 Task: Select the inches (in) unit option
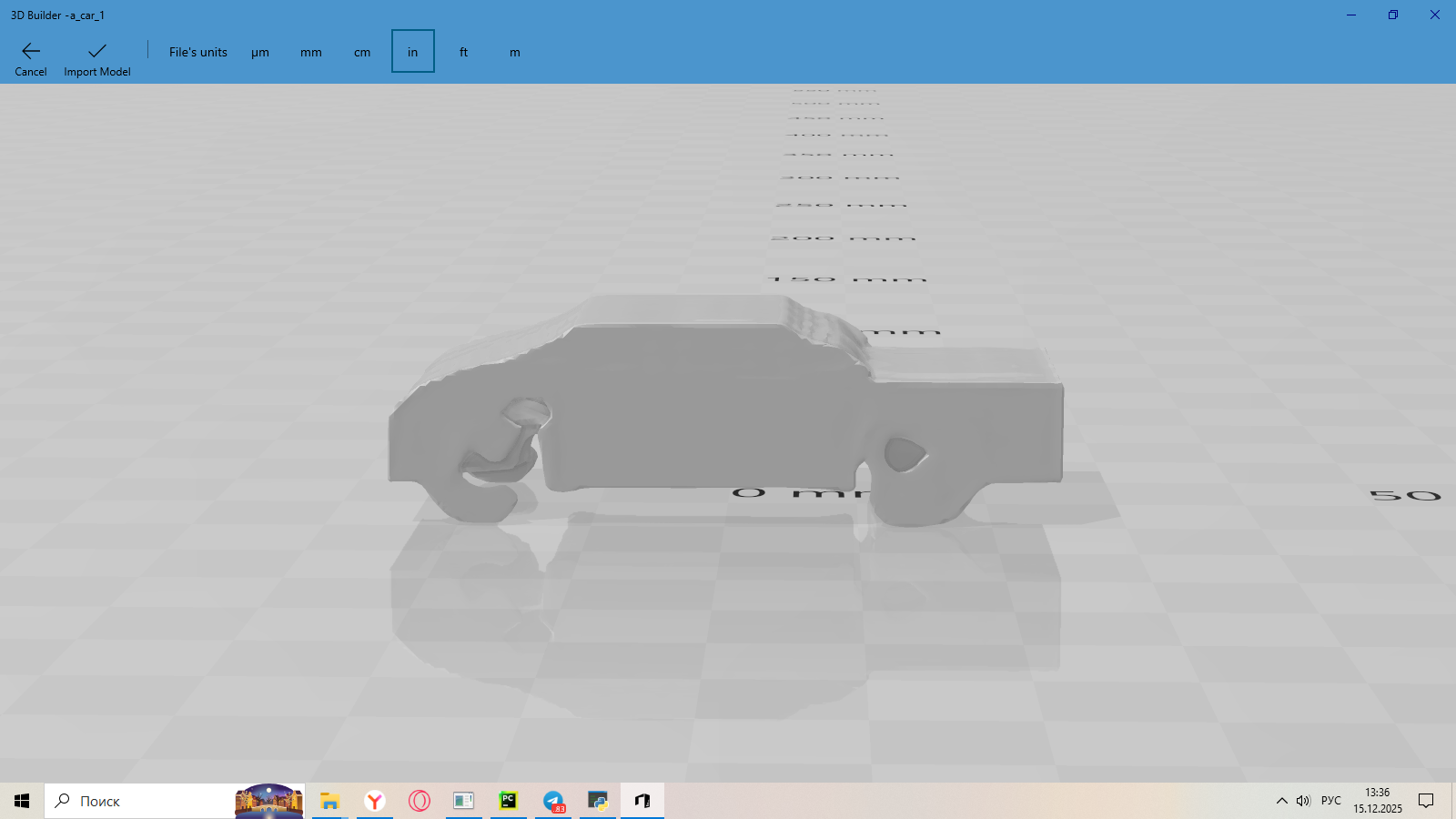coord(413,52)
